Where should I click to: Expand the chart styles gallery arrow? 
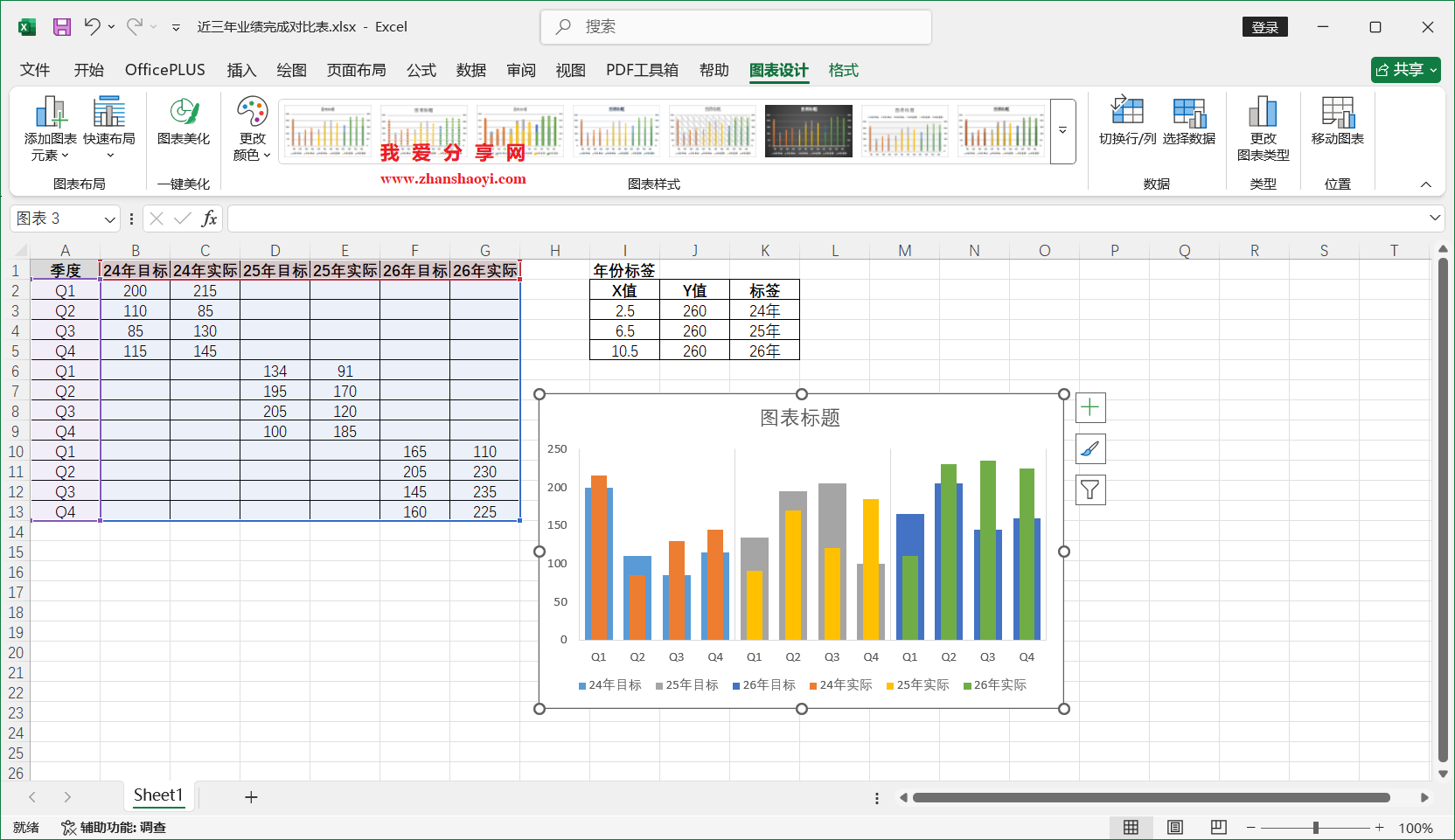(x=1063, y=131)
